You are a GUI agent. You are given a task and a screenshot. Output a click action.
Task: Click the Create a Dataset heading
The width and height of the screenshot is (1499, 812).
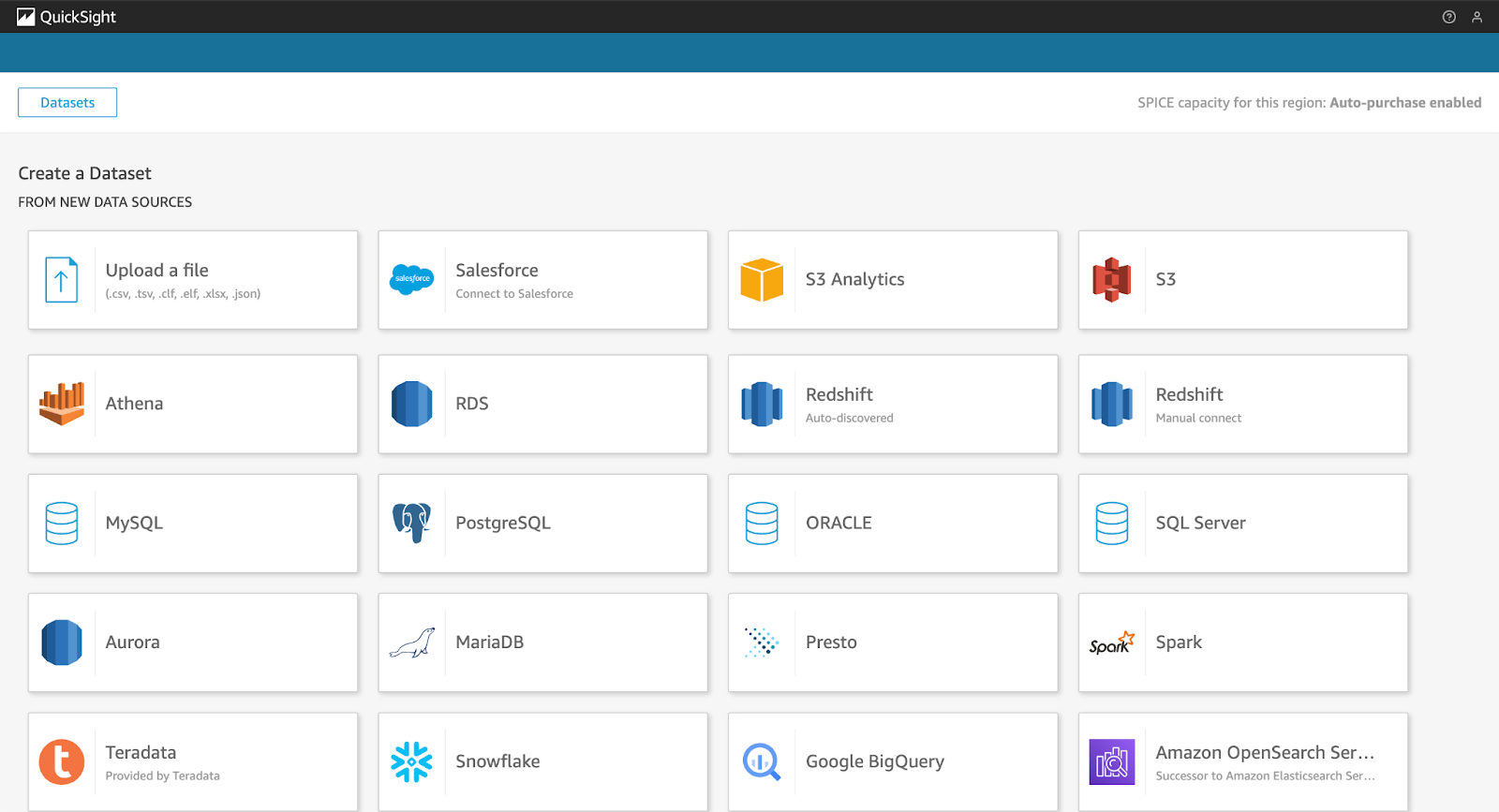[x=84, y=173]
